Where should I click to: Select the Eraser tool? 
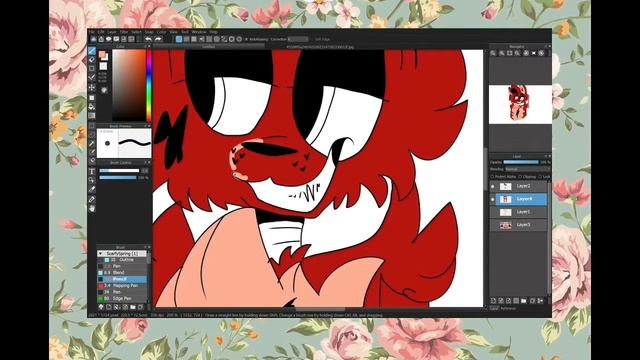tap(92, 60)
